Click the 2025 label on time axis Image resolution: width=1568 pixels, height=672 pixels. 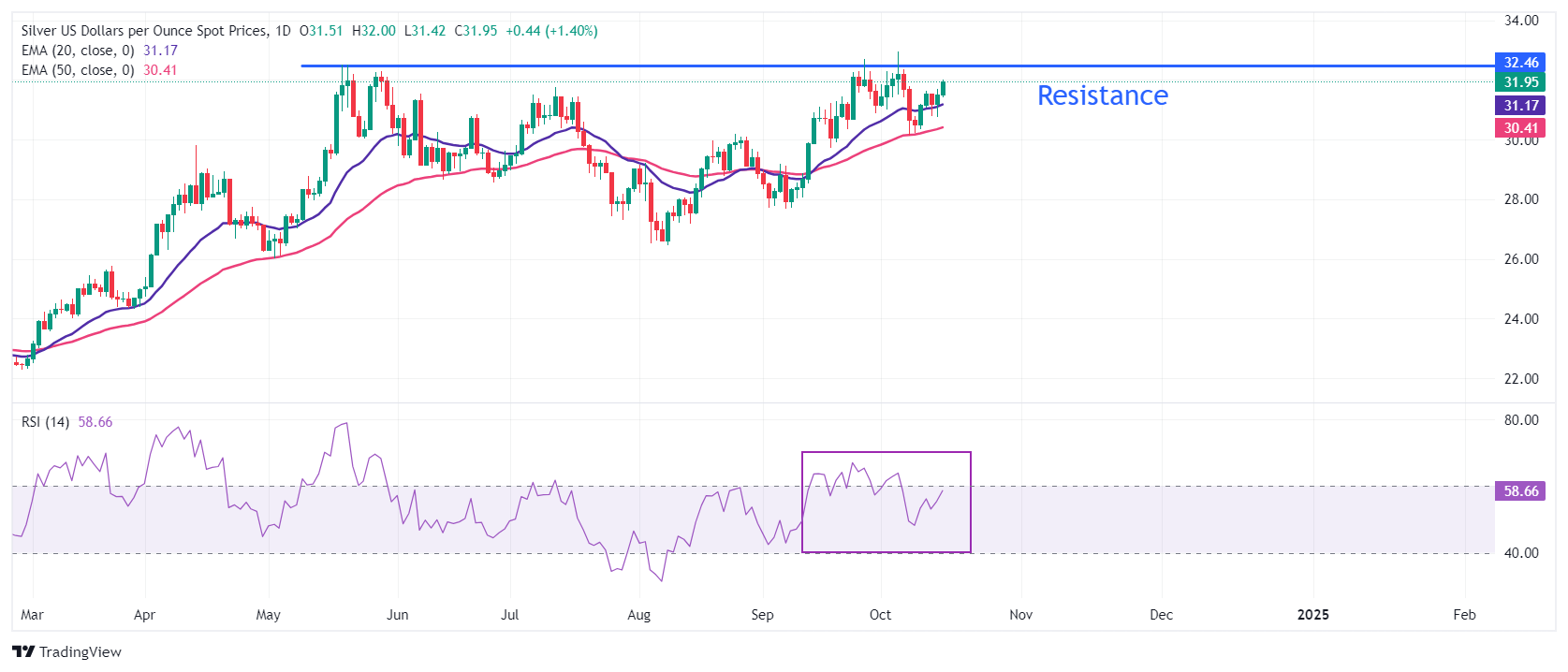coord(1312,615)
